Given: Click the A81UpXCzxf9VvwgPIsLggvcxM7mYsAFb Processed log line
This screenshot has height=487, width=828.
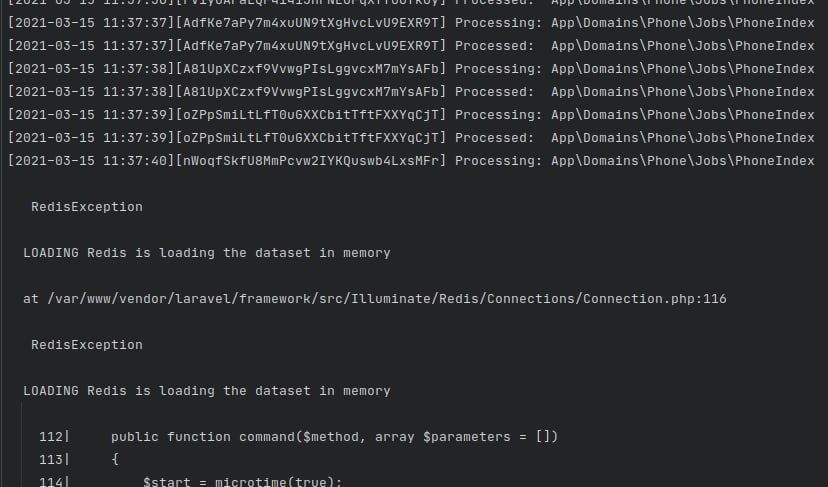Looking at the screenshot, I should click(411, 92).
